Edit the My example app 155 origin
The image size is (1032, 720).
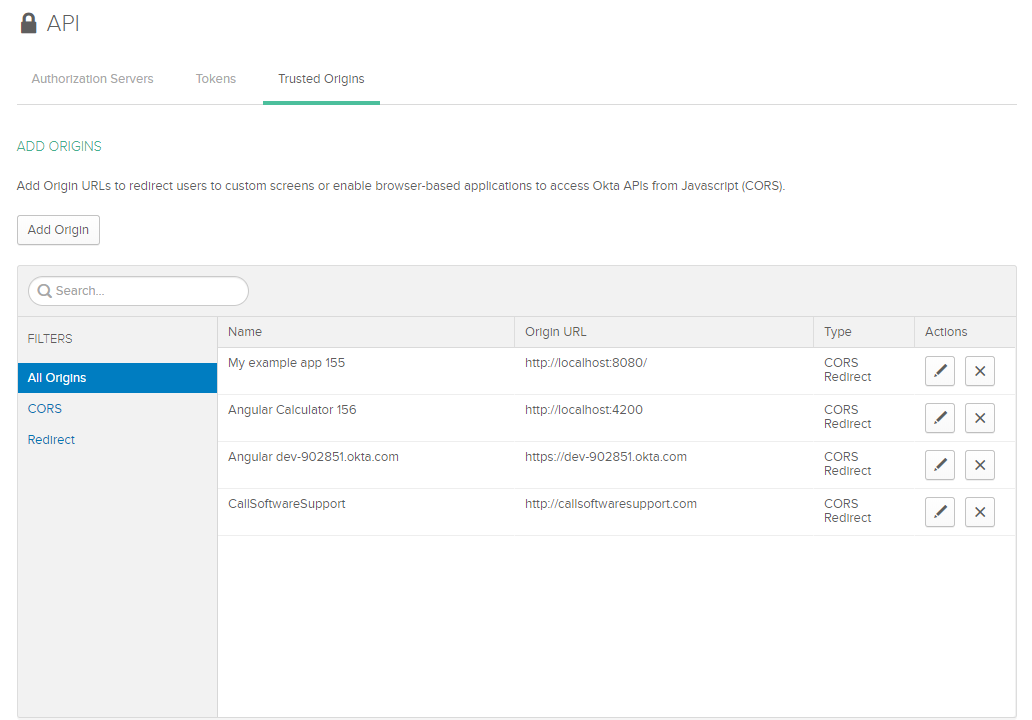[x=939, y=371]
